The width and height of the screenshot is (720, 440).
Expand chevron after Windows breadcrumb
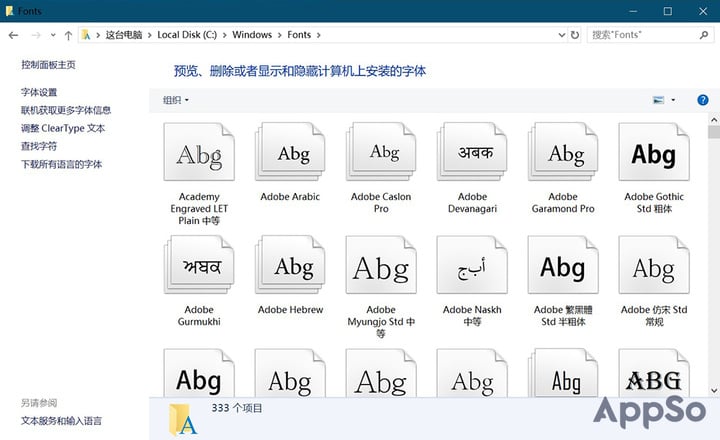coord(280,35)
